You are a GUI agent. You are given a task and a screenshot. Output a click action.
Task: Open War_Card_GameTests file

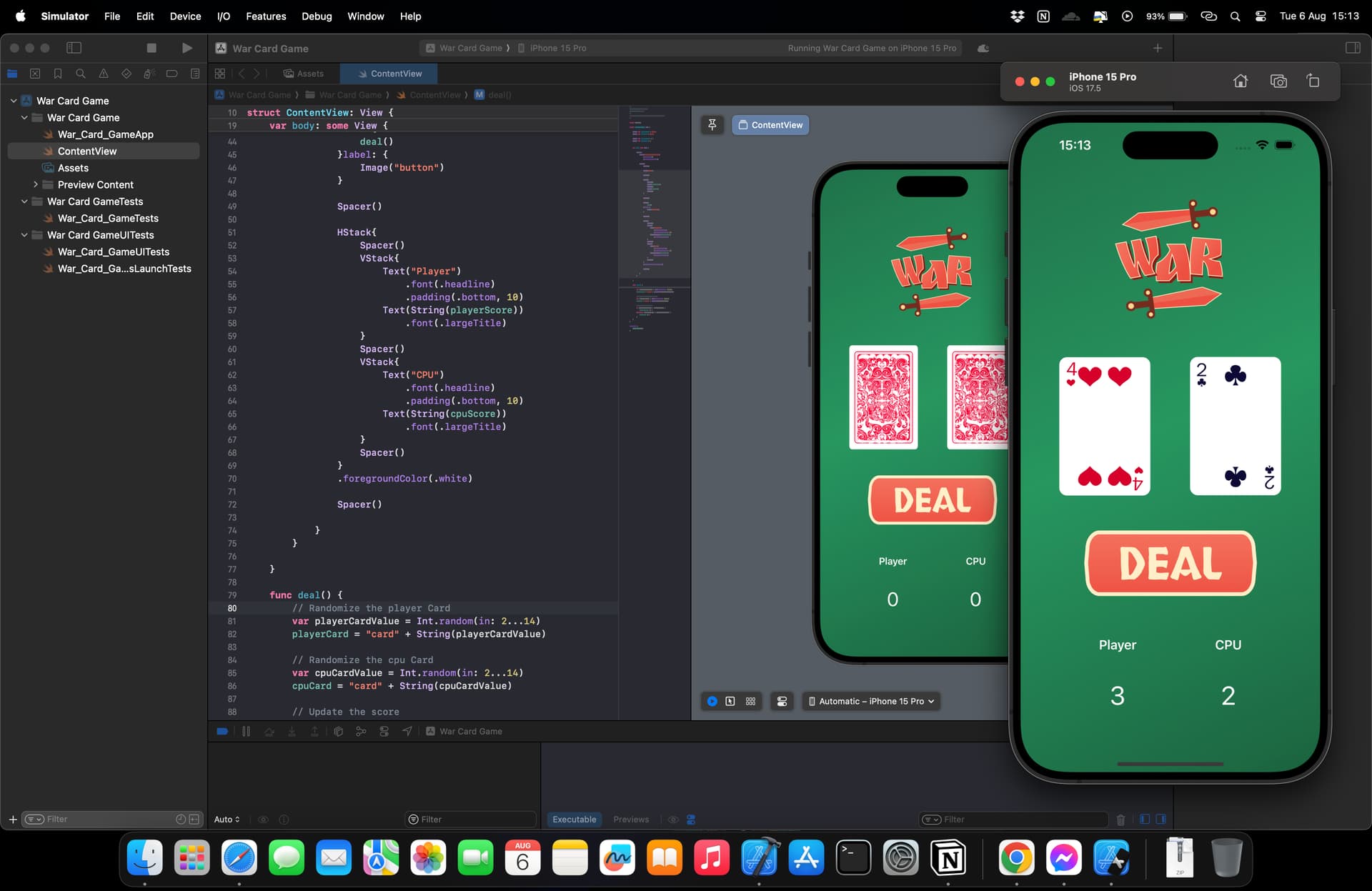[108, 218]
